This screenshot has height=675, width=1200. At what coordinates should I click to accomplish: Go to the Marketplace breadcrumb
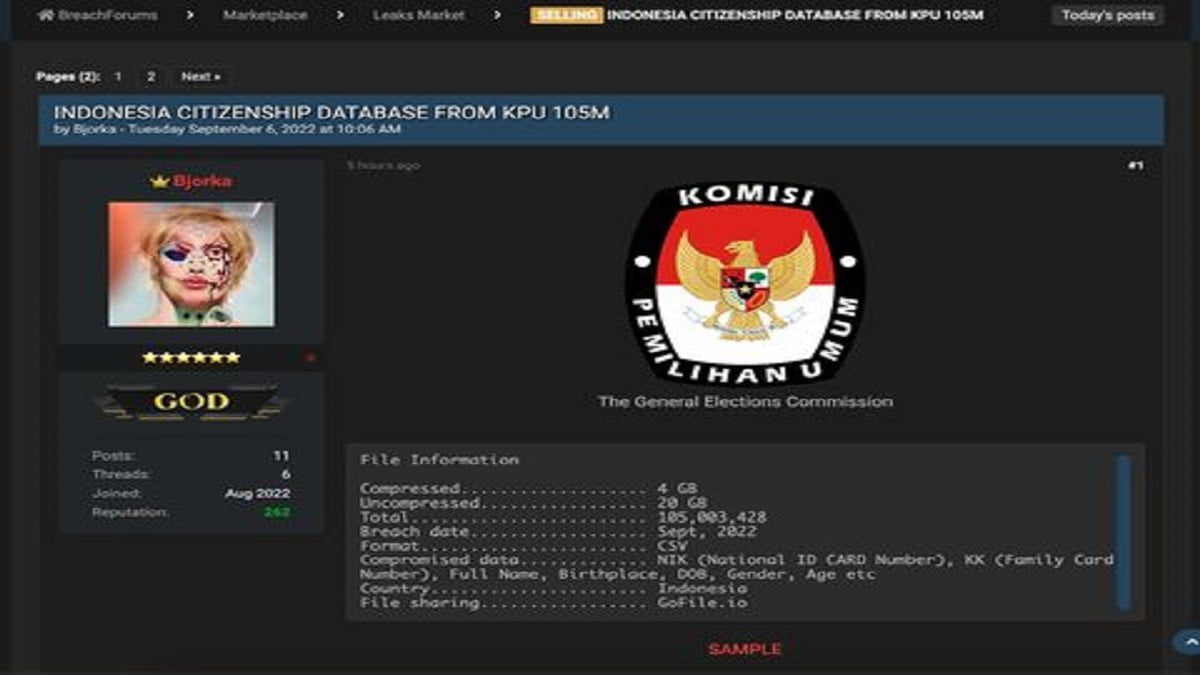[x=265, y=15]
